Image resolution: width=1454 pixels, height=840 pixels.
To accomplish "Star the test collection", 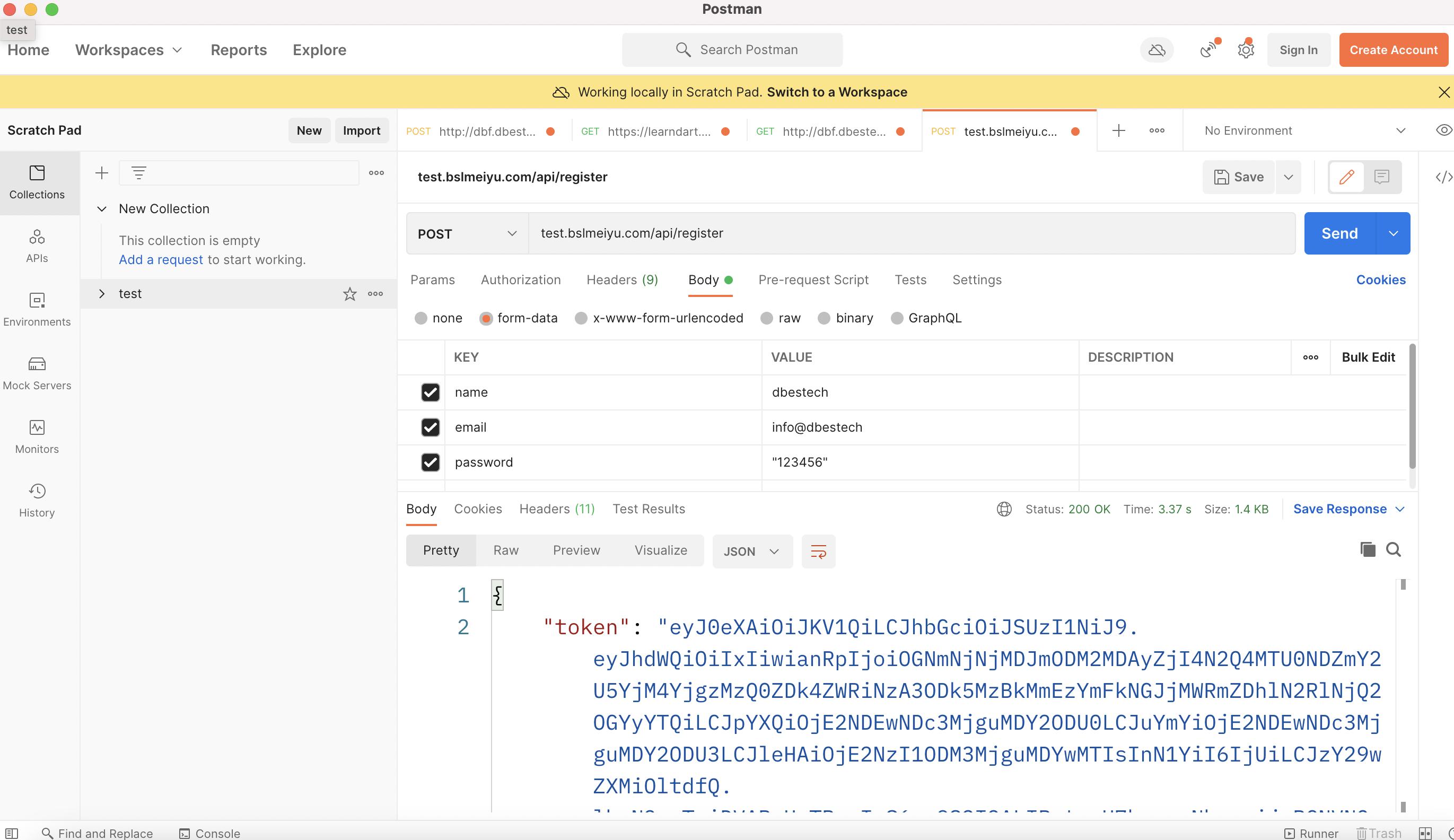I will click(x=349, y=294).
